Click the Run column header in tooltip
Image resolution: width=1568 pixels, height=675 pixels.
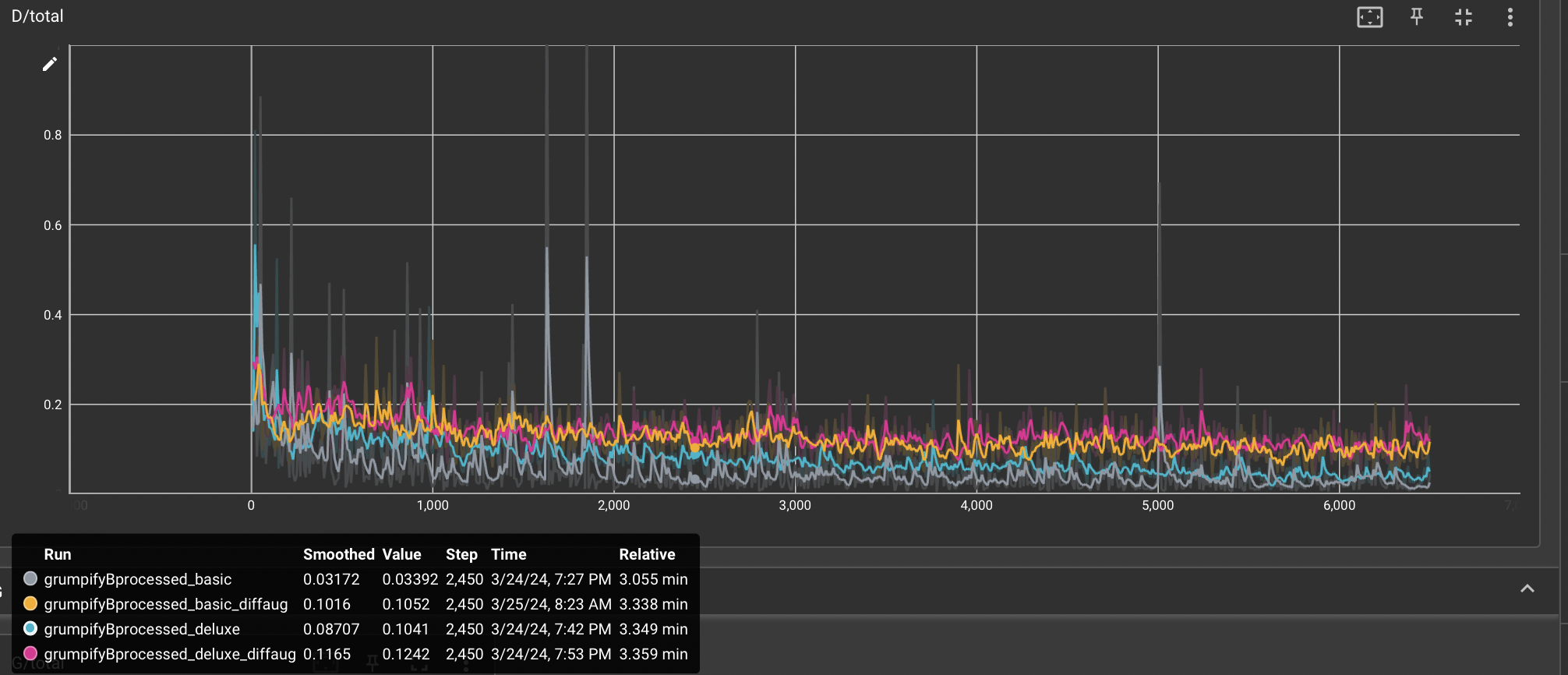coord(58,554)
